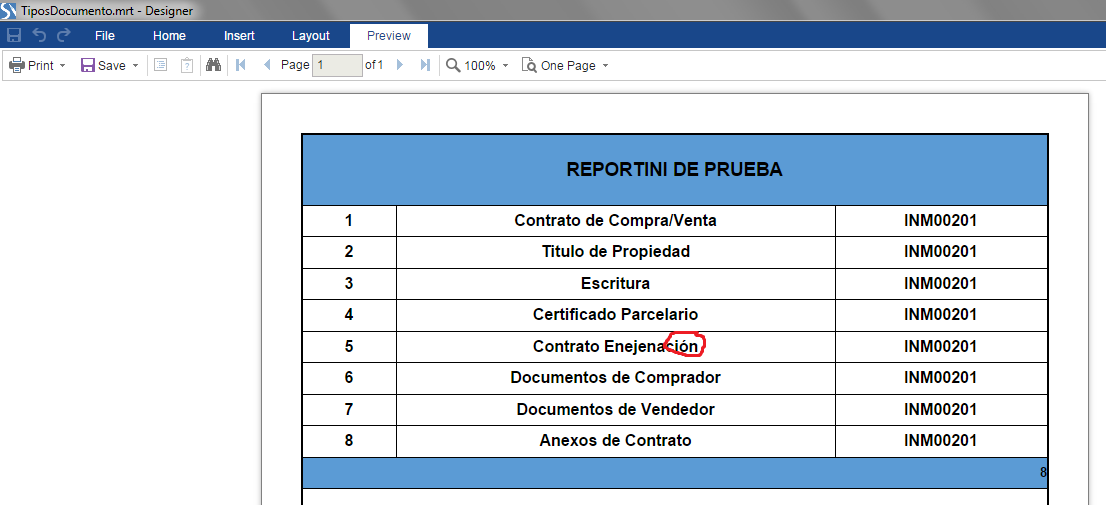1106x505 pixels.
Task: Click the zoom magnifier icon
Action: point(454,66)
